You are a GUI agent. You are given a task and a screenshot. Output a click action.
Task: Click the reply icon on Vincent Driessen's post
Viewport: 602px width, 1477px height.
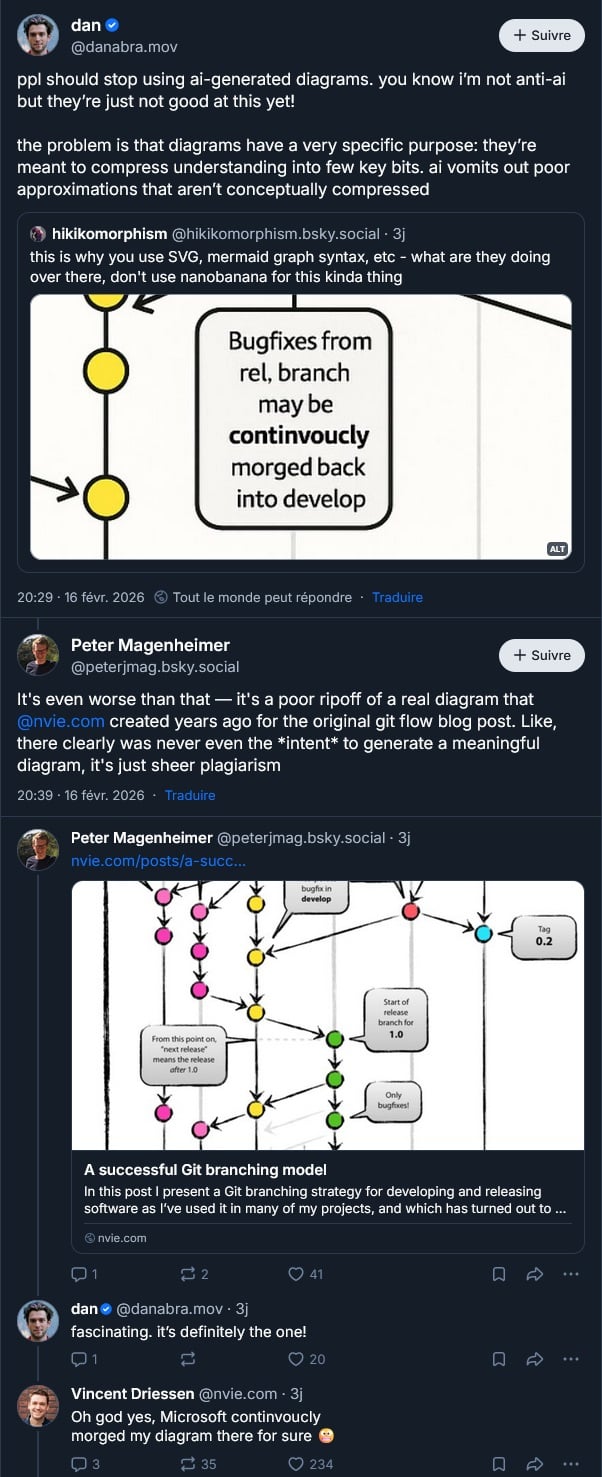pyautogui.click(x=80, y=1464)
